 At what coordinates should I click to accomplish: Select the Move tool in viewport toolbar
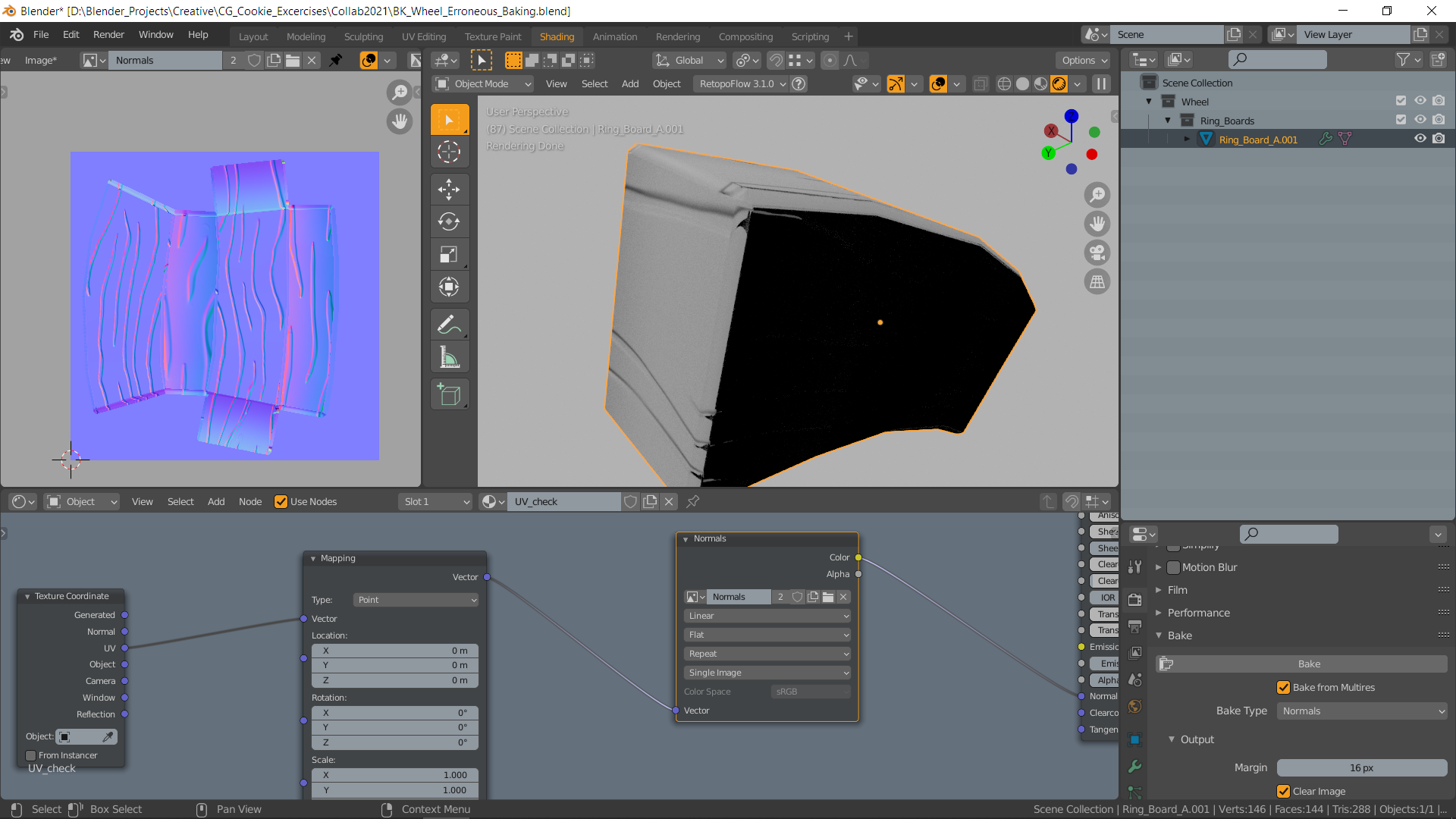tap(449, 189)
